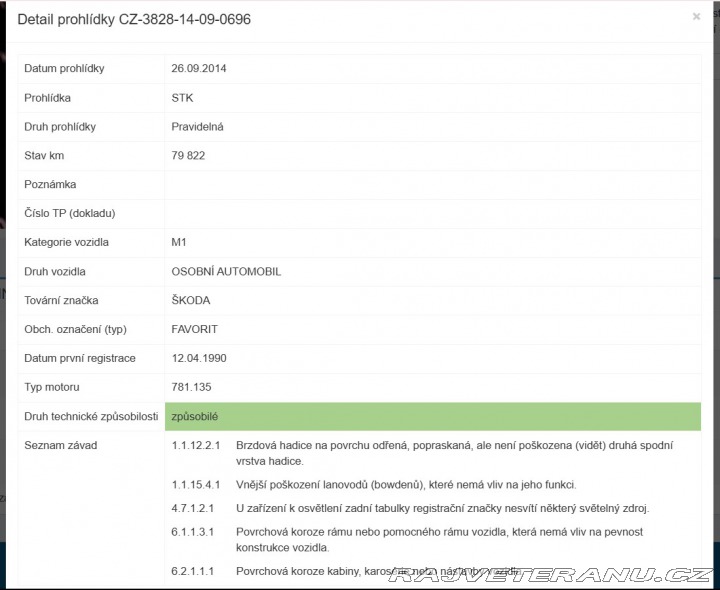Click the engine type 781.135
The height and width of the screenshot is (590, 720).
point(191,387)
